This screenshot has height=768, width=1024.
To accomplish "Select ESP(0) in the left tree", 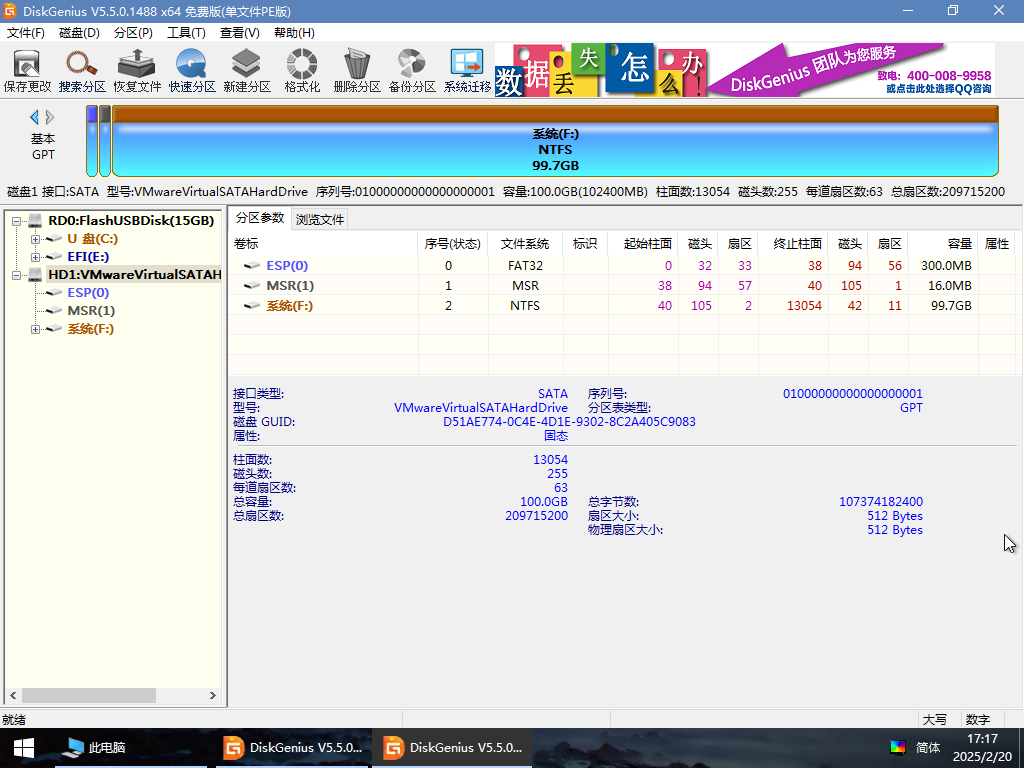I will [x=88, y=293].
